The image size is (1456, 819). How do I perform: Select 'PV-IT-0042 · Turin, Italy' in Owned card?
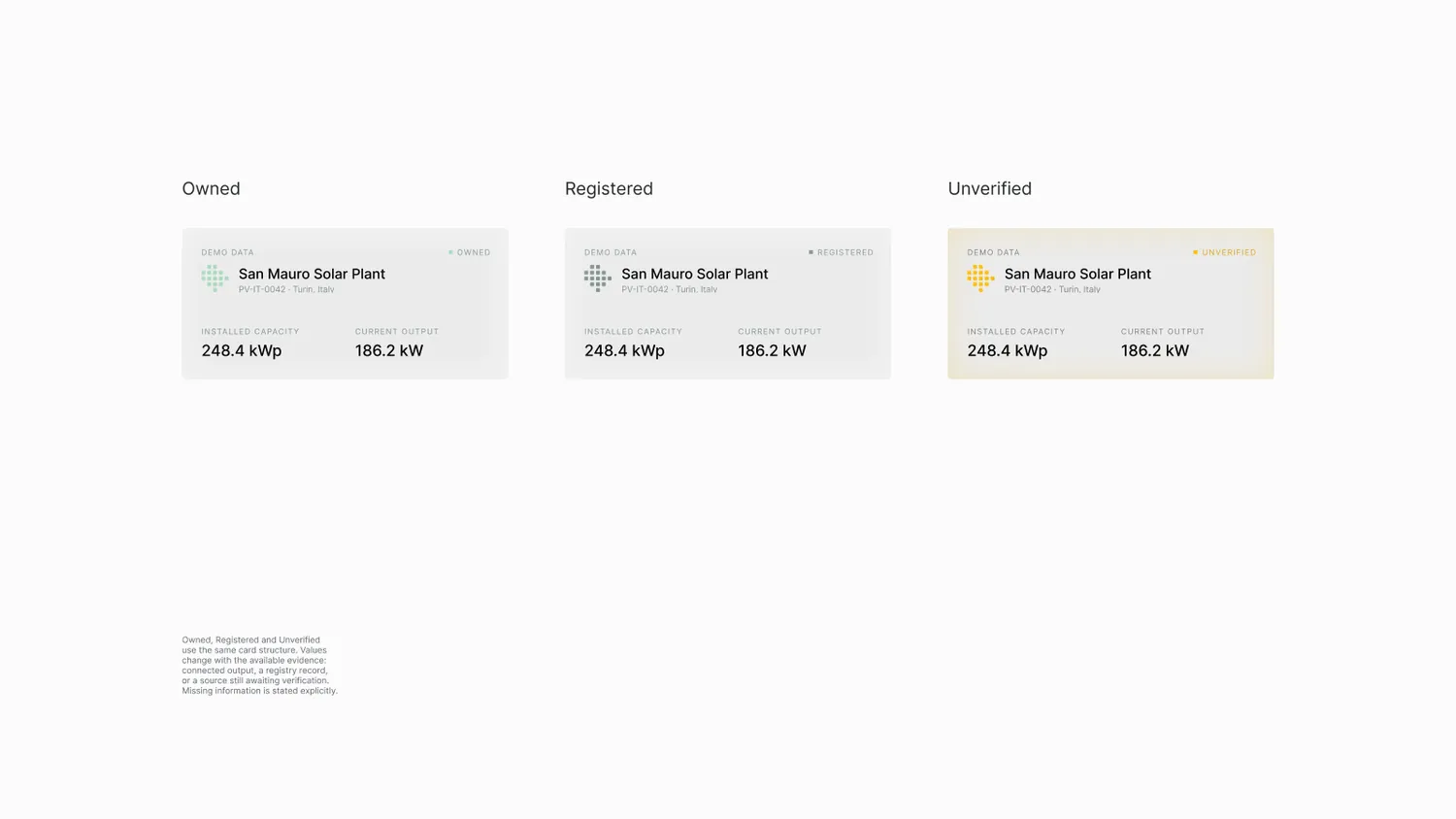click(x=286, y=289)
